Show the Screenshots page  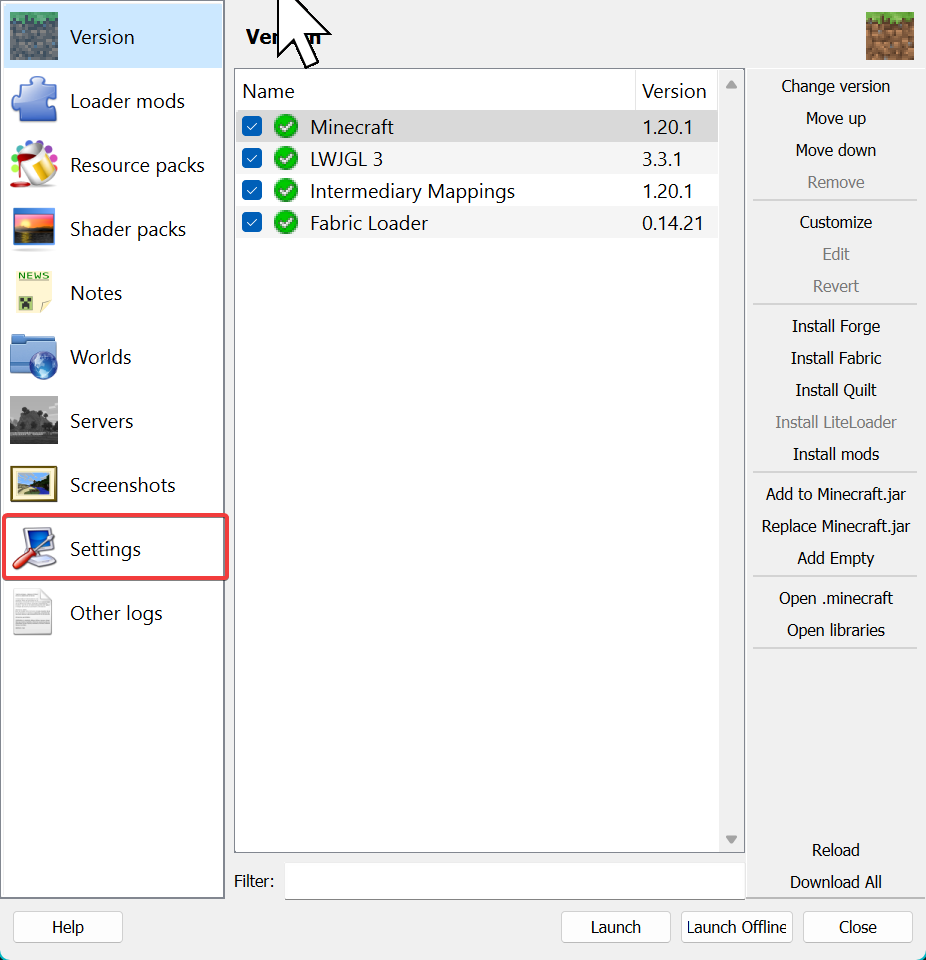122,485
